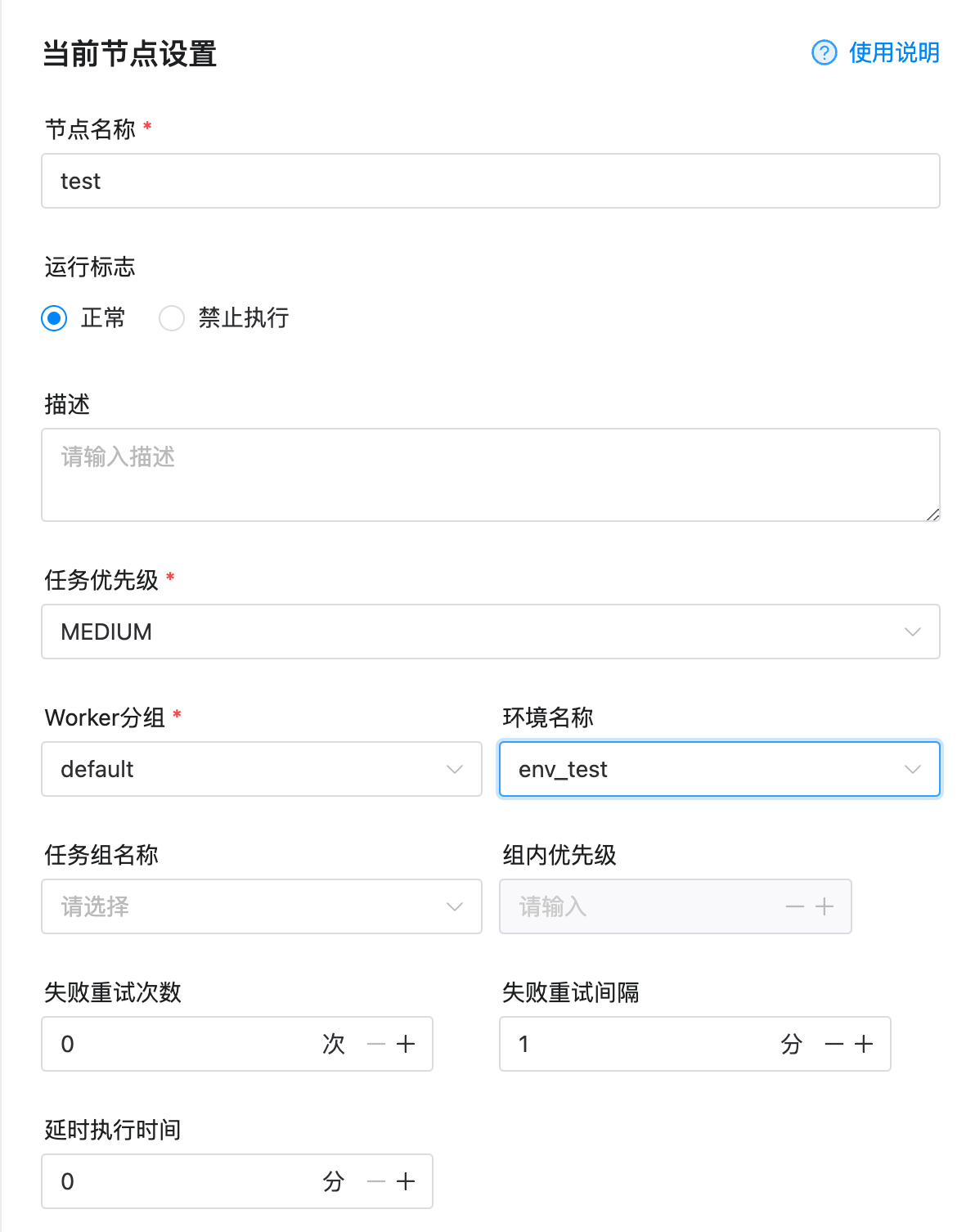975x1232 pixels.
Task: Increase 失败重试次数 with plus icon
Action: (406, 1044)
